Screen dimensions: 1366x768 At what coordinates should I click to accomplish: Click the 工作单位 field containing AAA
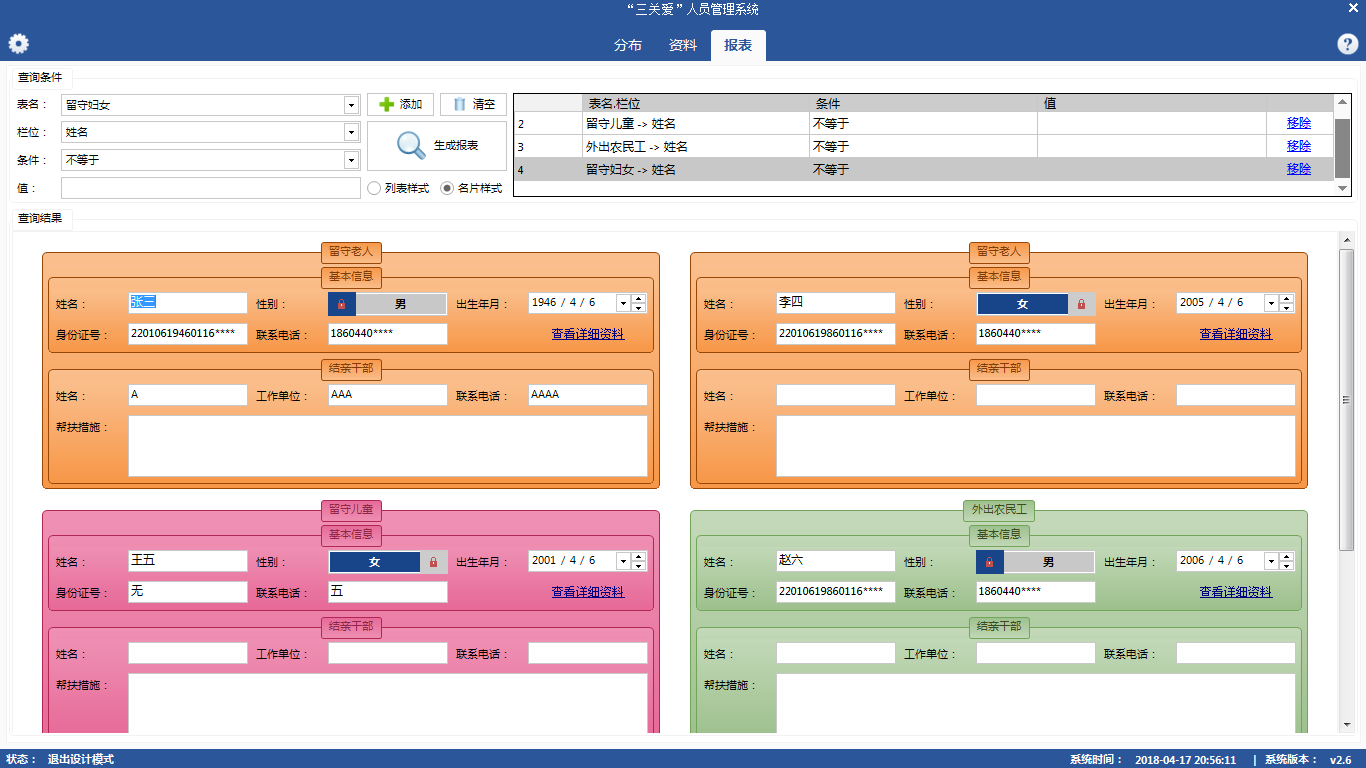point(388,395)
